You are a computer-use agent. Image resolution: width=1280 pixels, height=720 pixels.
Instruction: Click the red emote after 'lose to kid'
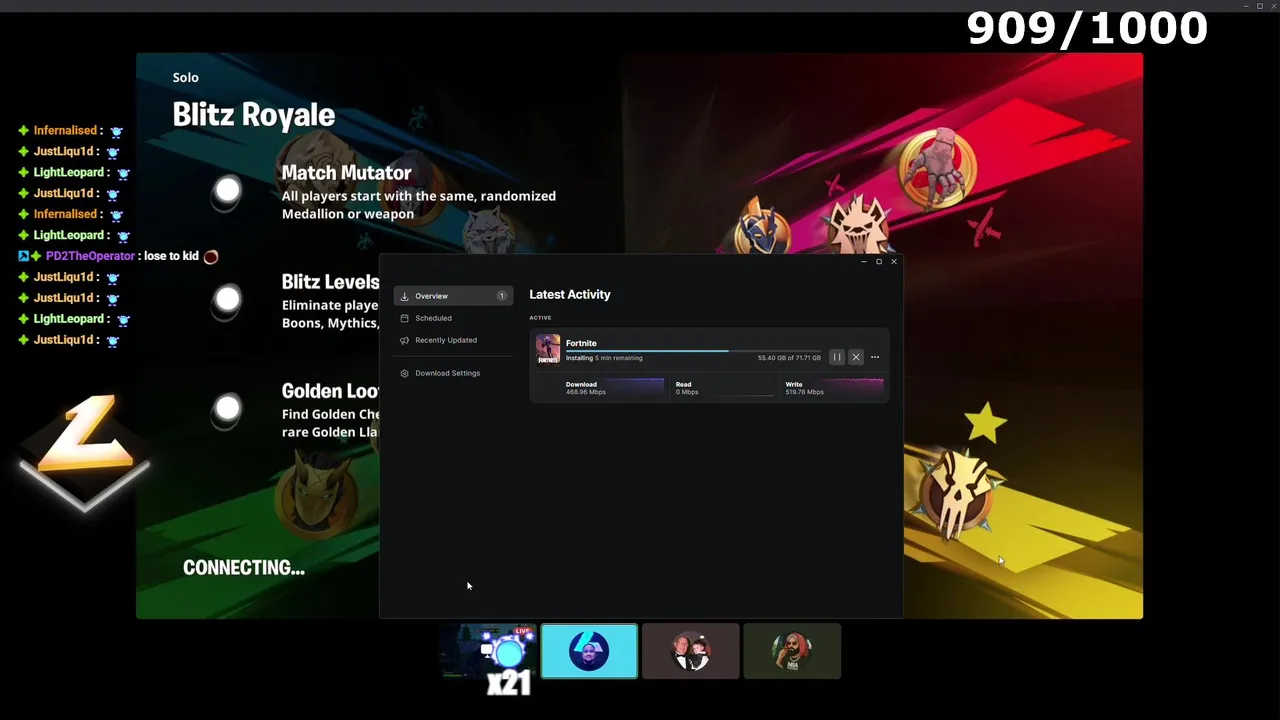211,257
